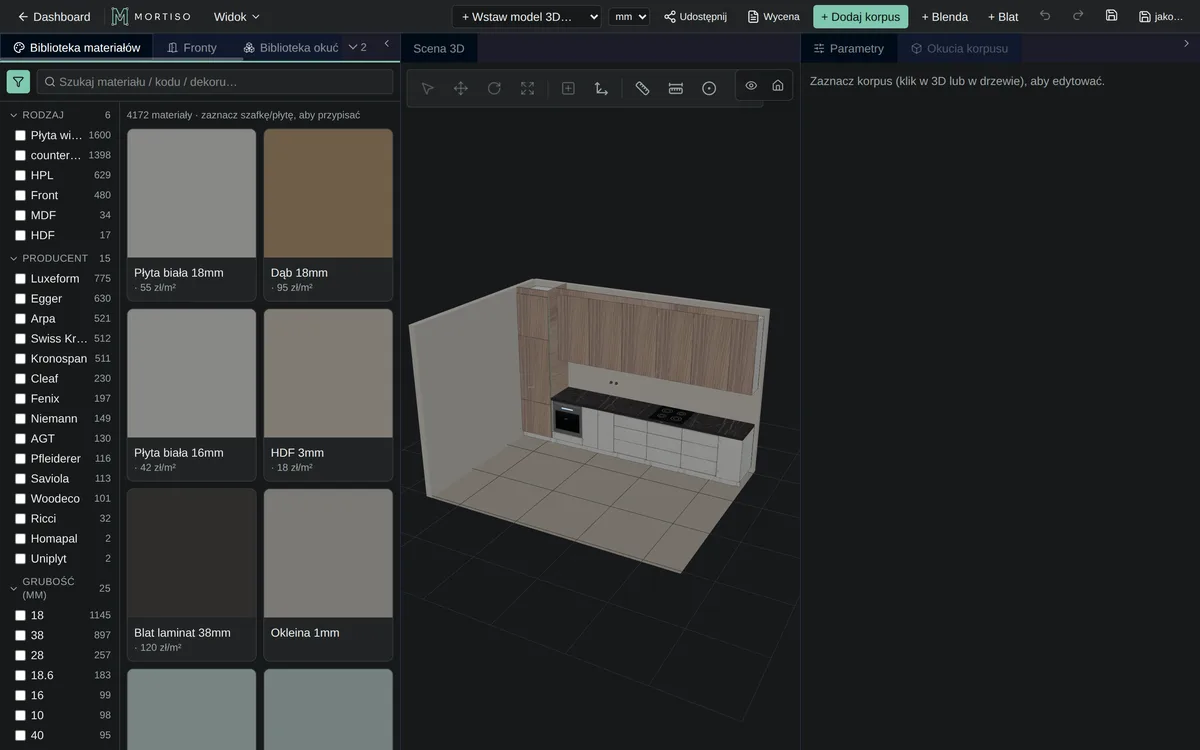Filter by thickness 38 checkbox

coord(20,635)
